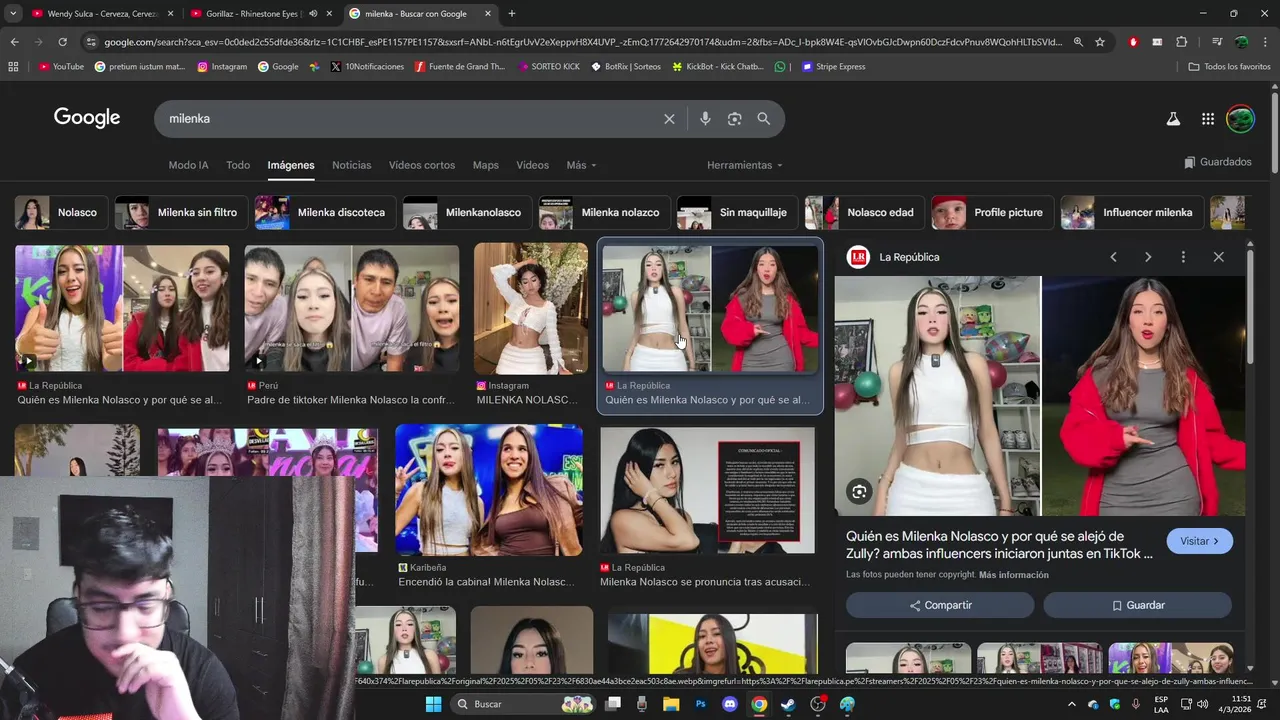Viewport: 1280px width, 720px height.
Task: Filter by the Milenkanolasco chip
Action: [x=467, y=212]
